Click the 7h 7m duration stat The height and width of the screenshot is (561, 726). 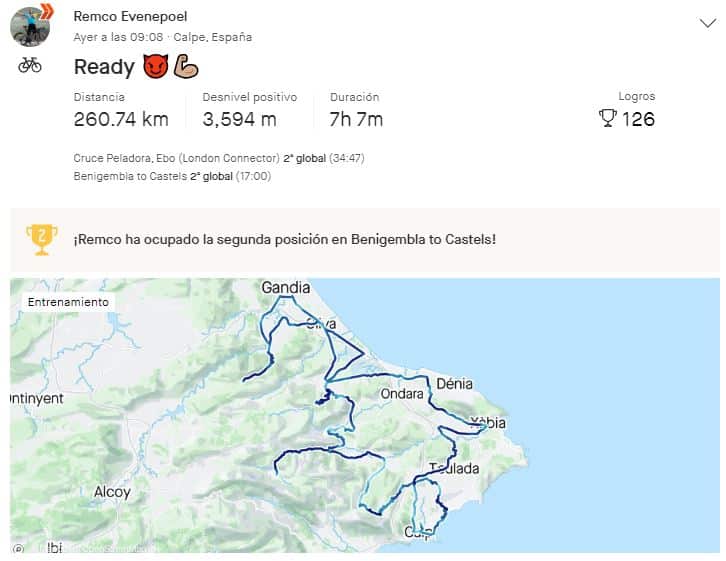click(356, 119)
